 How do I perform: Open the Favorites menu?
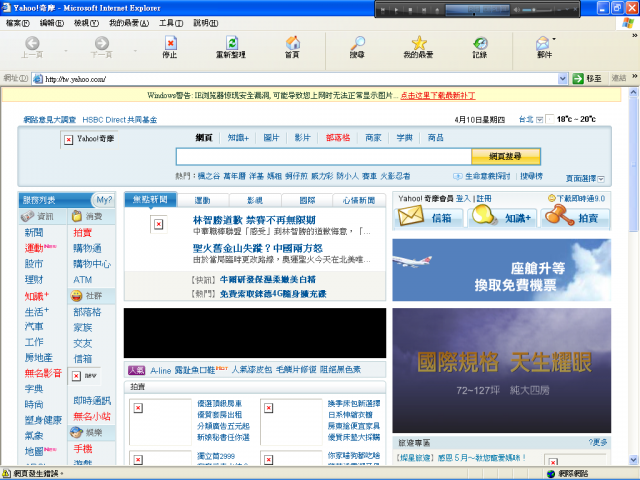129,23
